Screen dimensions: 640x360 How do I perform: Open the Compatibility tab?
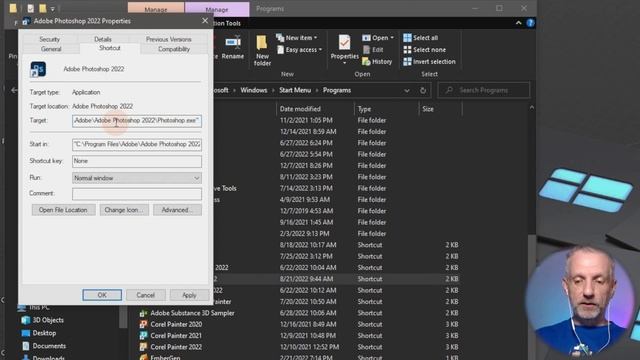174,49
